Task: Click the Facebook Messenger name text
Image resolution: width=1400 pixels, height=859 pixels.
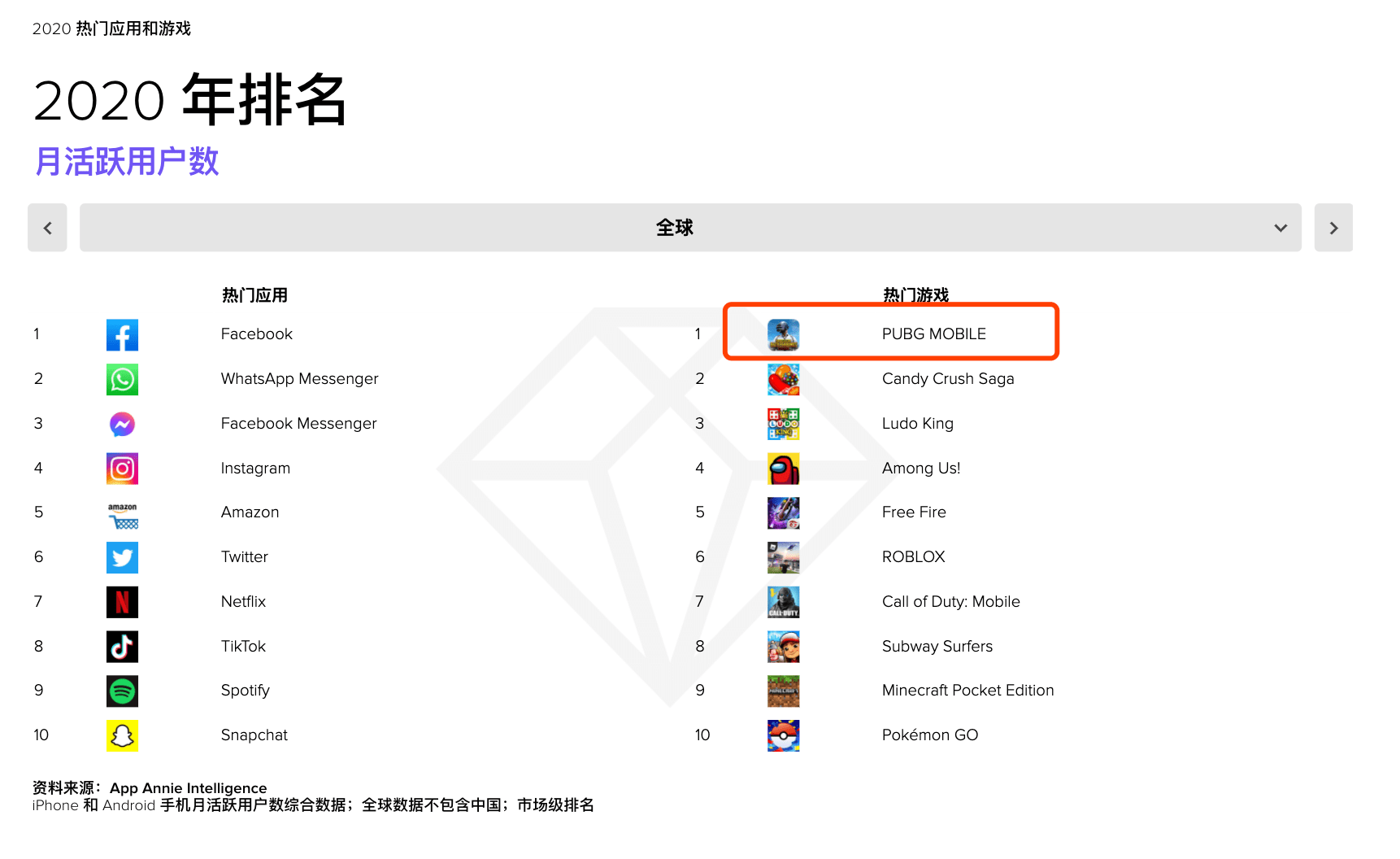Action: [x=298, y=424]
